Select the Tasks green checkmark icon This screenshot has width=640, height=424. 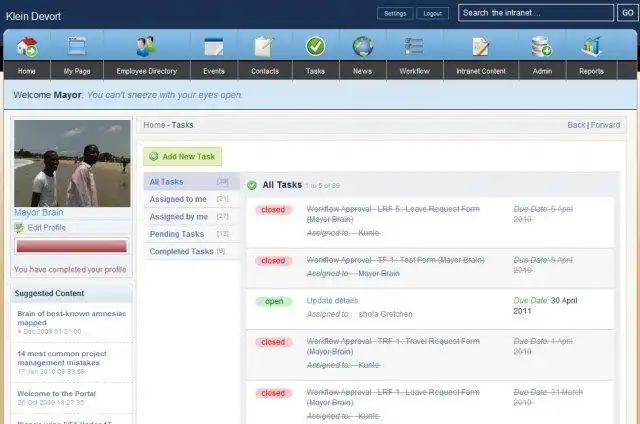pos(316,46)
